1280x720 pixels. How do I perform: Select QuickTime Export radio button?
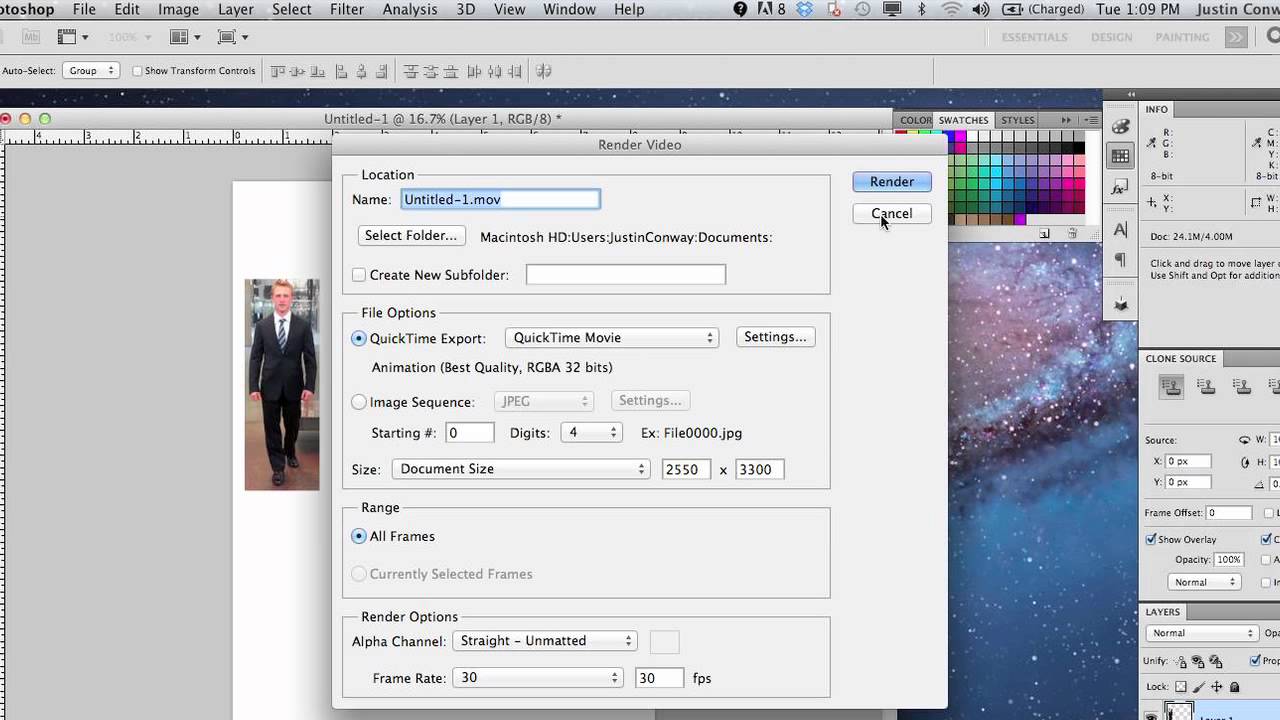[x=359, y=338]
